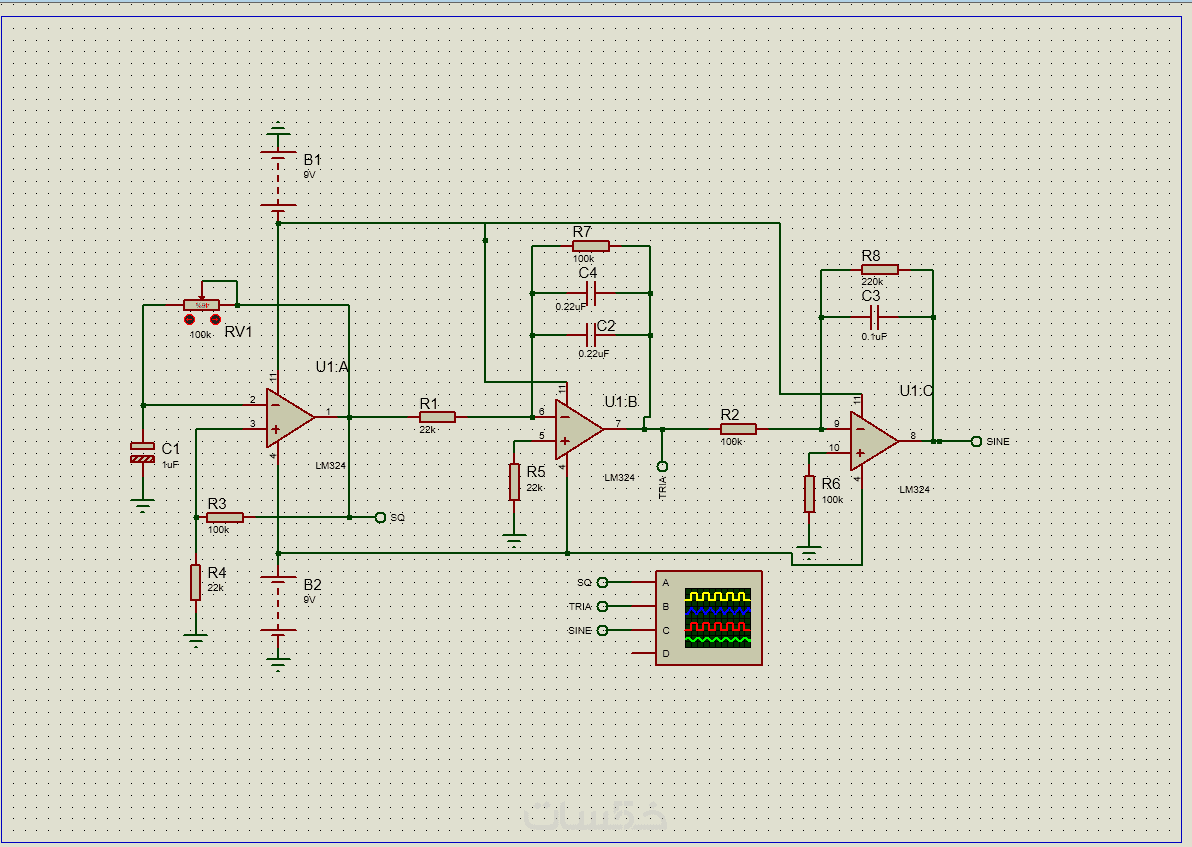Select resistor R8 symbol
Viewport: 1192px width, 847px height.
click(880, 269)
